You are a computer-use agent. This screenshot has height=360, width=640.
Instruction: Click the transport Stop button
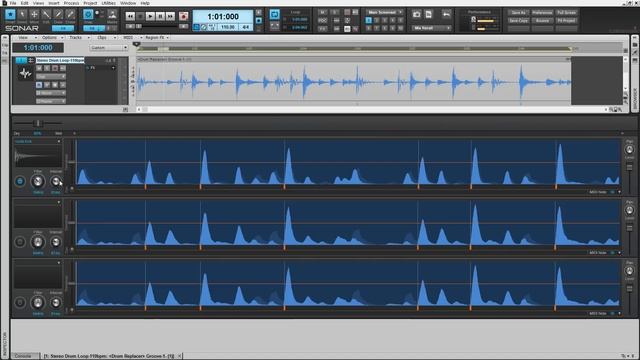pos(140,16)
